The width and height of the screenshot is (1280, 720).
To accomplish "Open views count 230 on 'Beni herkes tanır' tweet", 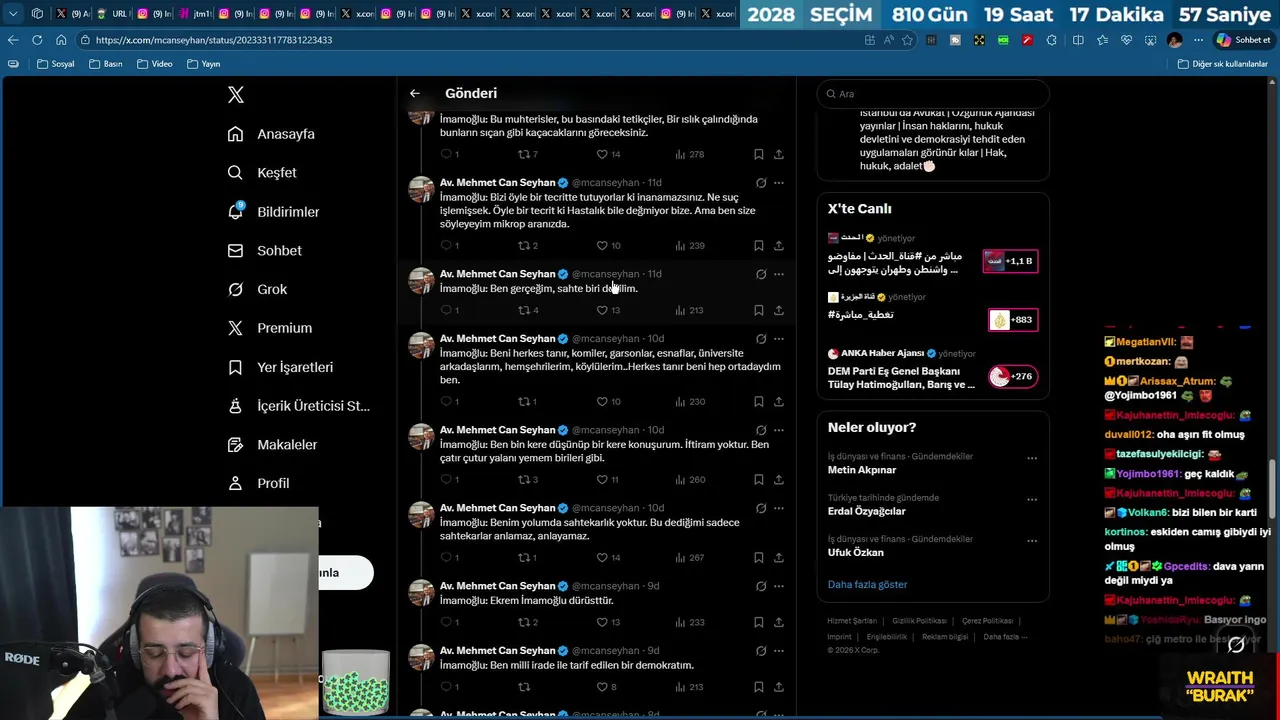I will (x=690, y=401).
